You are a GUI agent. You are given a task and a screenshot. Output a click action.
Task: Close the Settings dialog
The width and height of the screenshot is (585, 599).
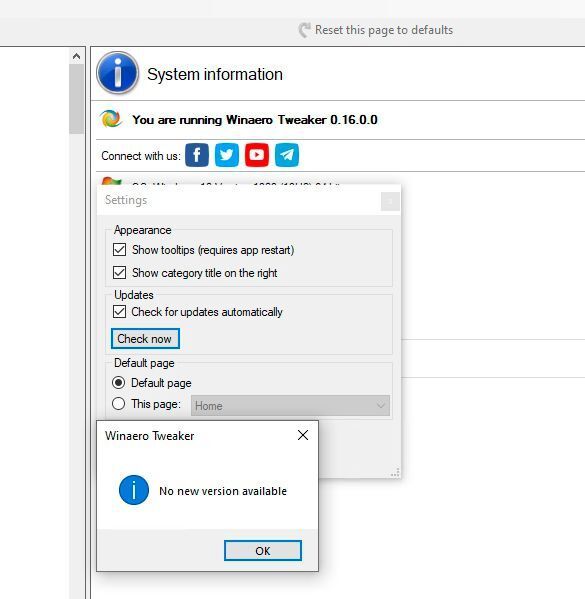pos(390,201)
